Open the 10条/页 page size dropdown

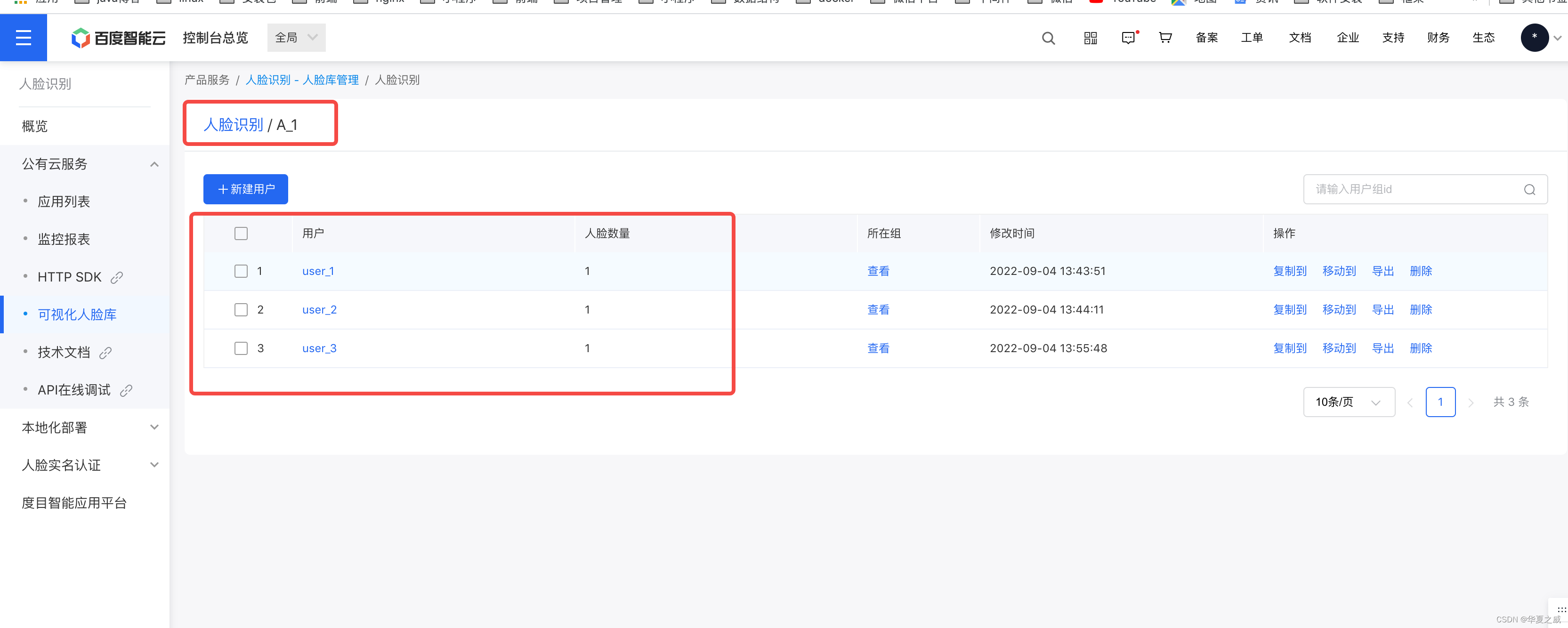click(x=1349, y=402)
